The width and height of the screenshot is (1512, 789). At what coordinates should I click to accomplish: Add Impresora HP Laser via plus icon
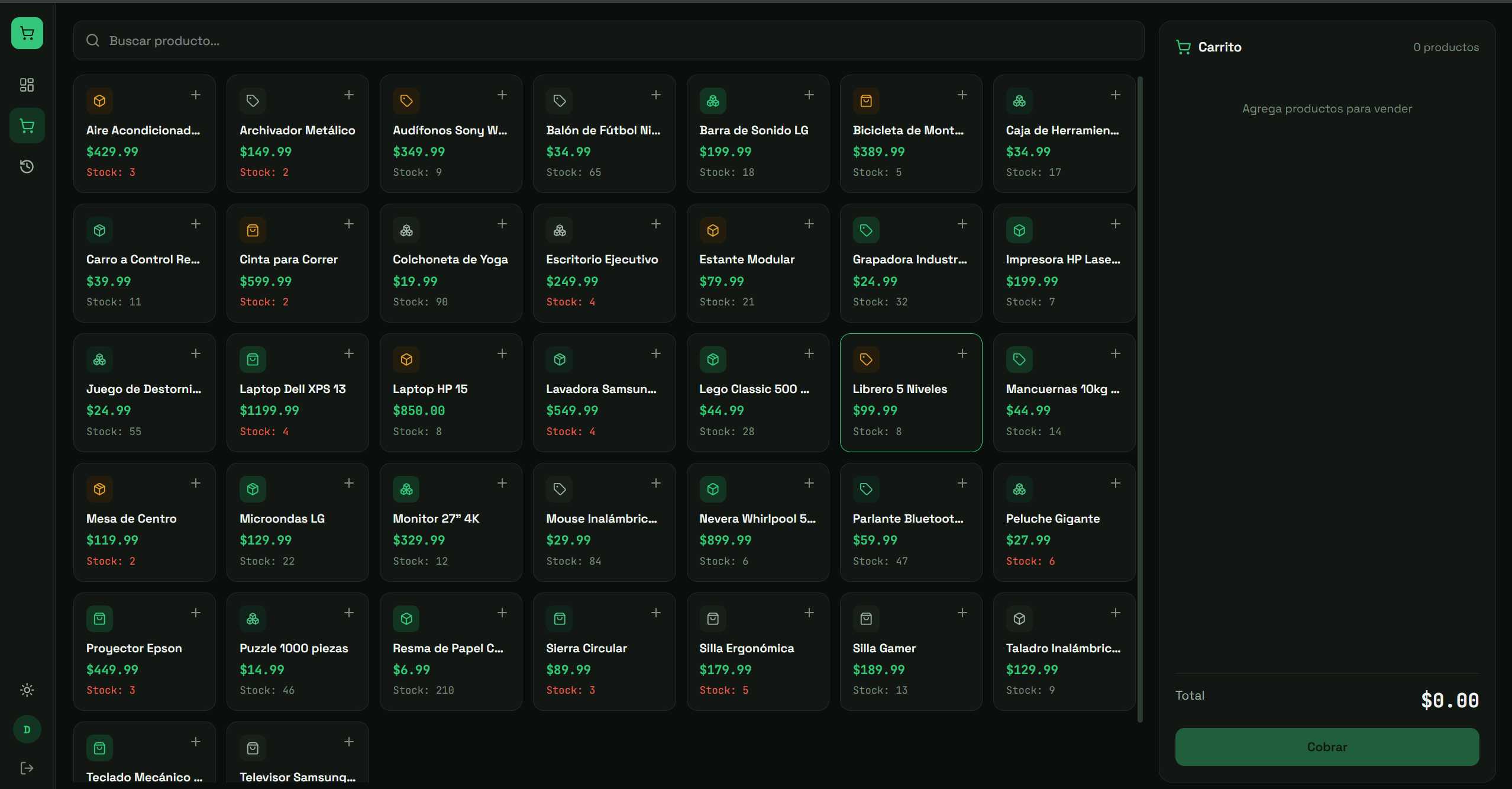(x=1116, y=224)
